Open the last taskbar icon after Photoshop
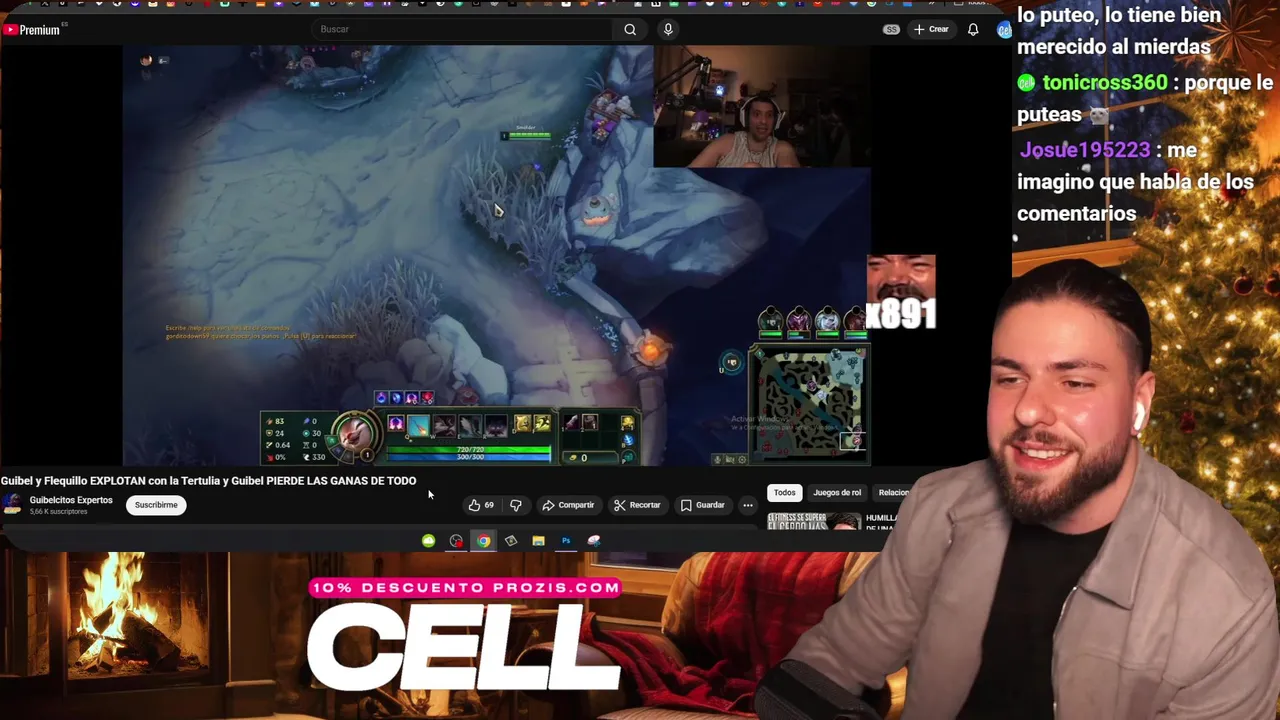Screen dimensions: 1280x720 pos(594,541)
